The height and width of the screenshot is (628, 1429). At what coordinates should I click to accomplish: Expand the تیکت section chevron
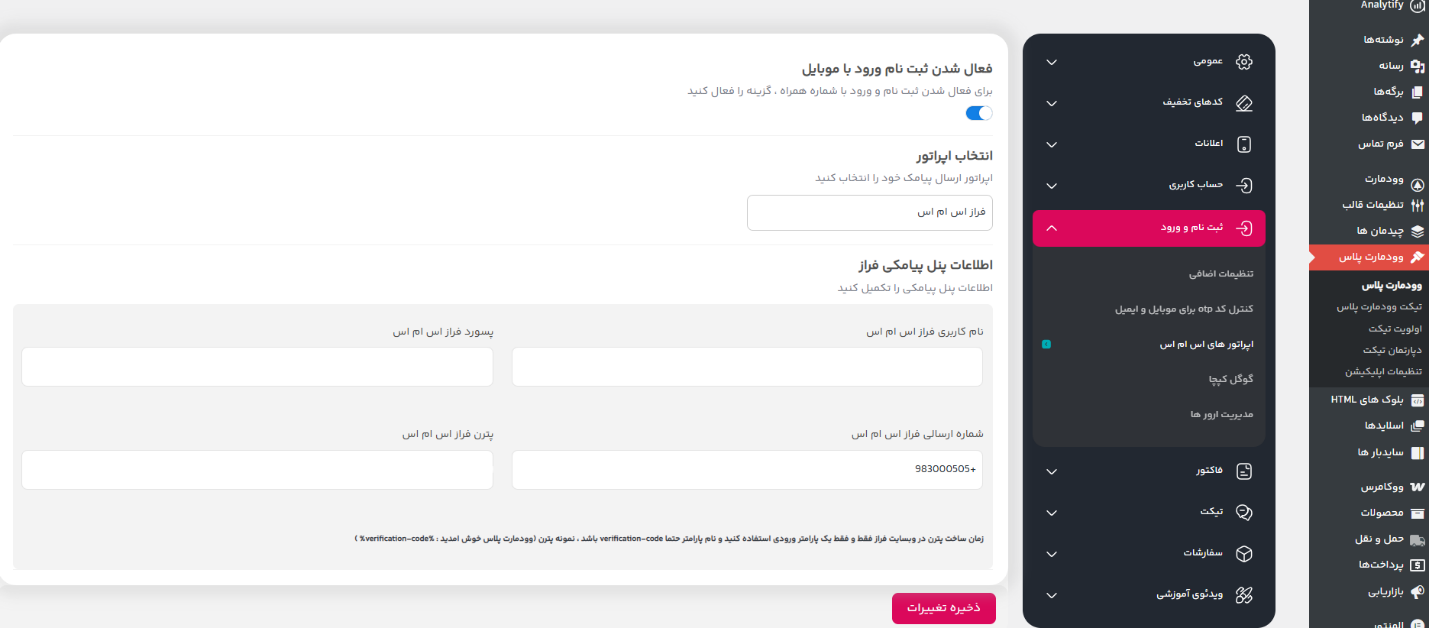click(1051, 512)
